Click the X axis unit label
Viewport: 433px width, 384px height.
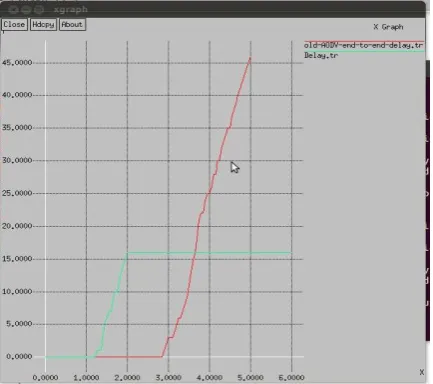pos(422,372)
